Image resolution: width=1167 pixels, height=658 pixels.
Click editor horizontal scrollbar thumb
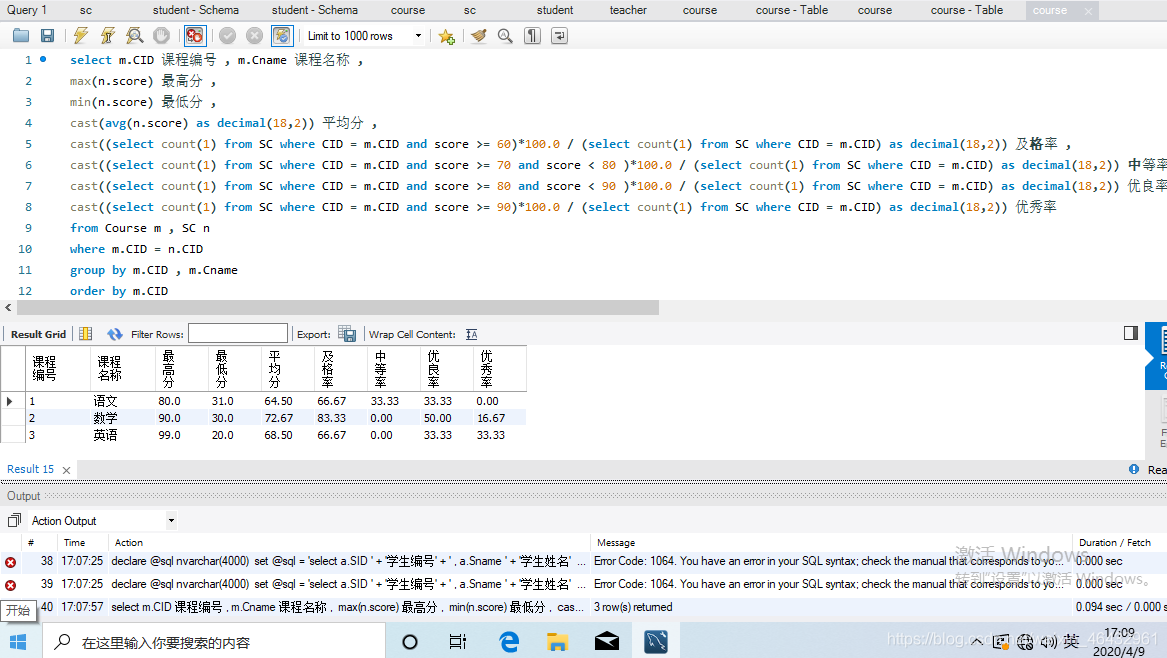338,307
